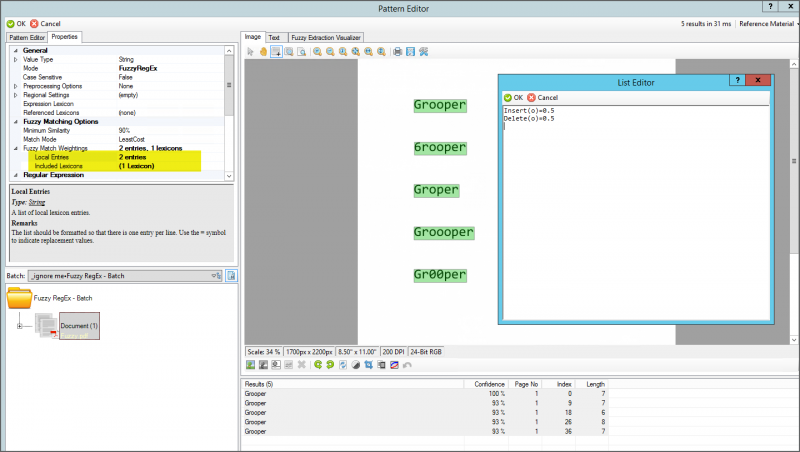The image size is (800, 452).
Task: Select the Included Lexicons property row
Action: (x=115, y=166)
